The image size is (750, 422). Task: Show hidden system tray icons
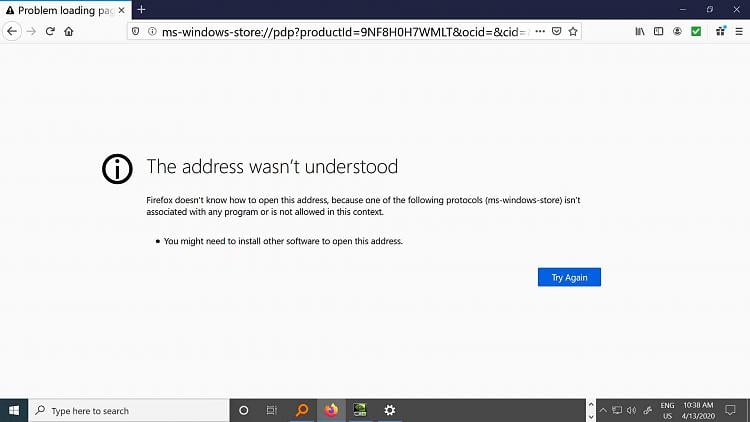pyautogui.click(x=603, y=411)
